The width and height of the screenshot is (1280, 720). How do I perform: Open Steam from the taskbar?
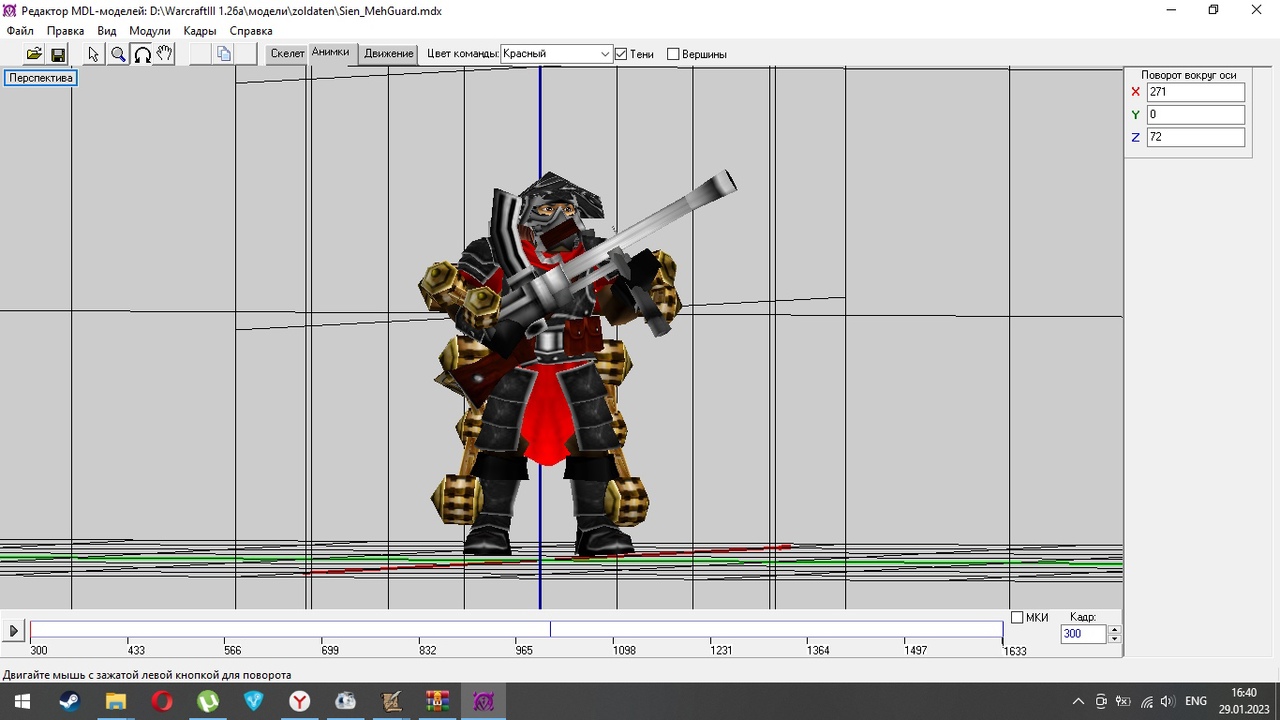pyautogui.click(x=70, y=701)
